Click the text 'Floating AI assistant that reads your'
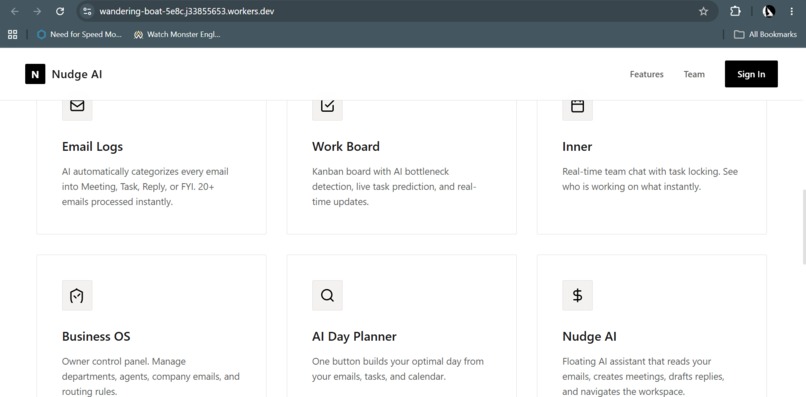Image resolution: width=806 pixels, height=397 pixels. pos(636,362)
